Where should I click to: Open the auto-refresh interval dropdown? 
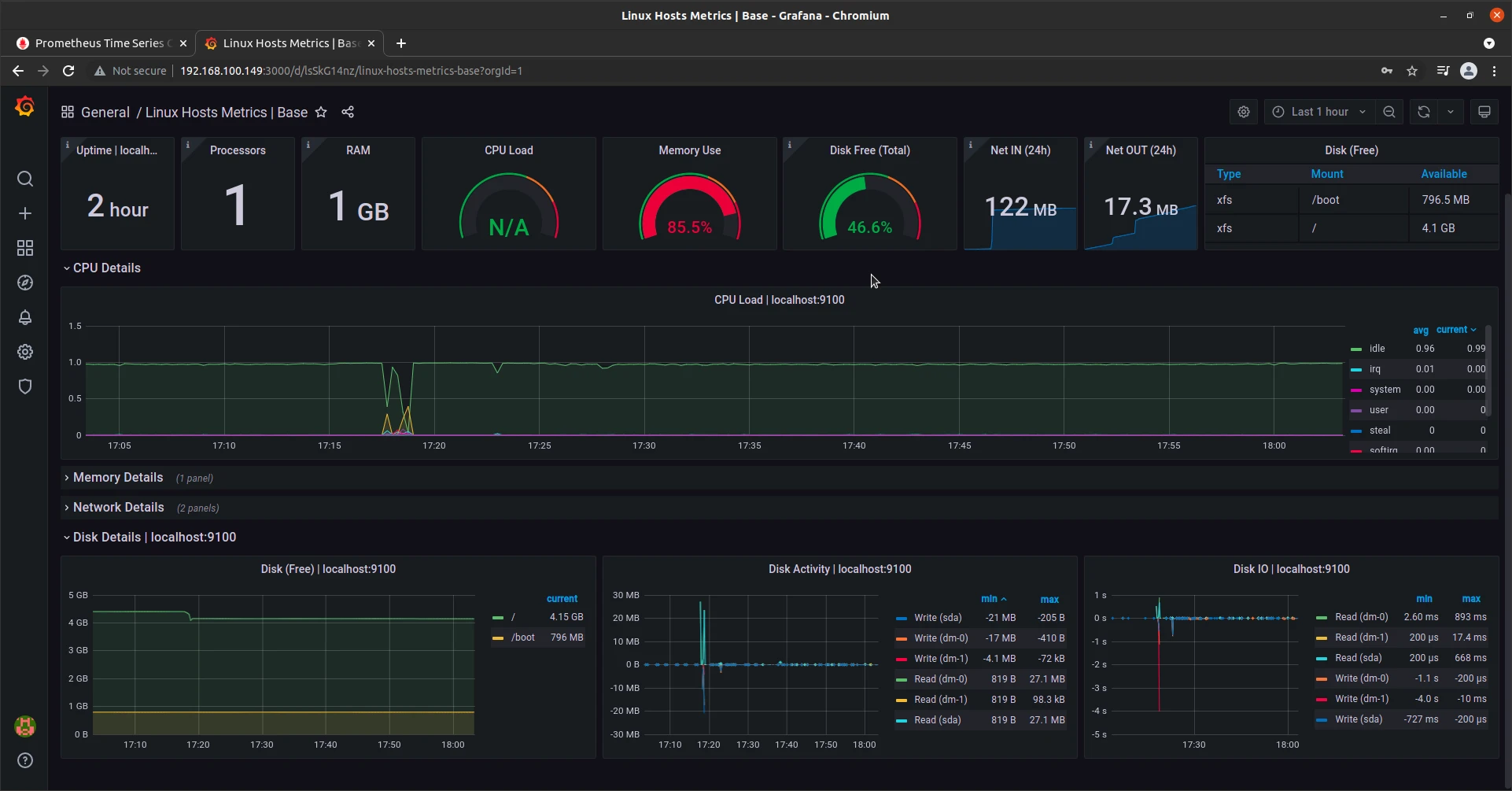tap(1451, 112)
